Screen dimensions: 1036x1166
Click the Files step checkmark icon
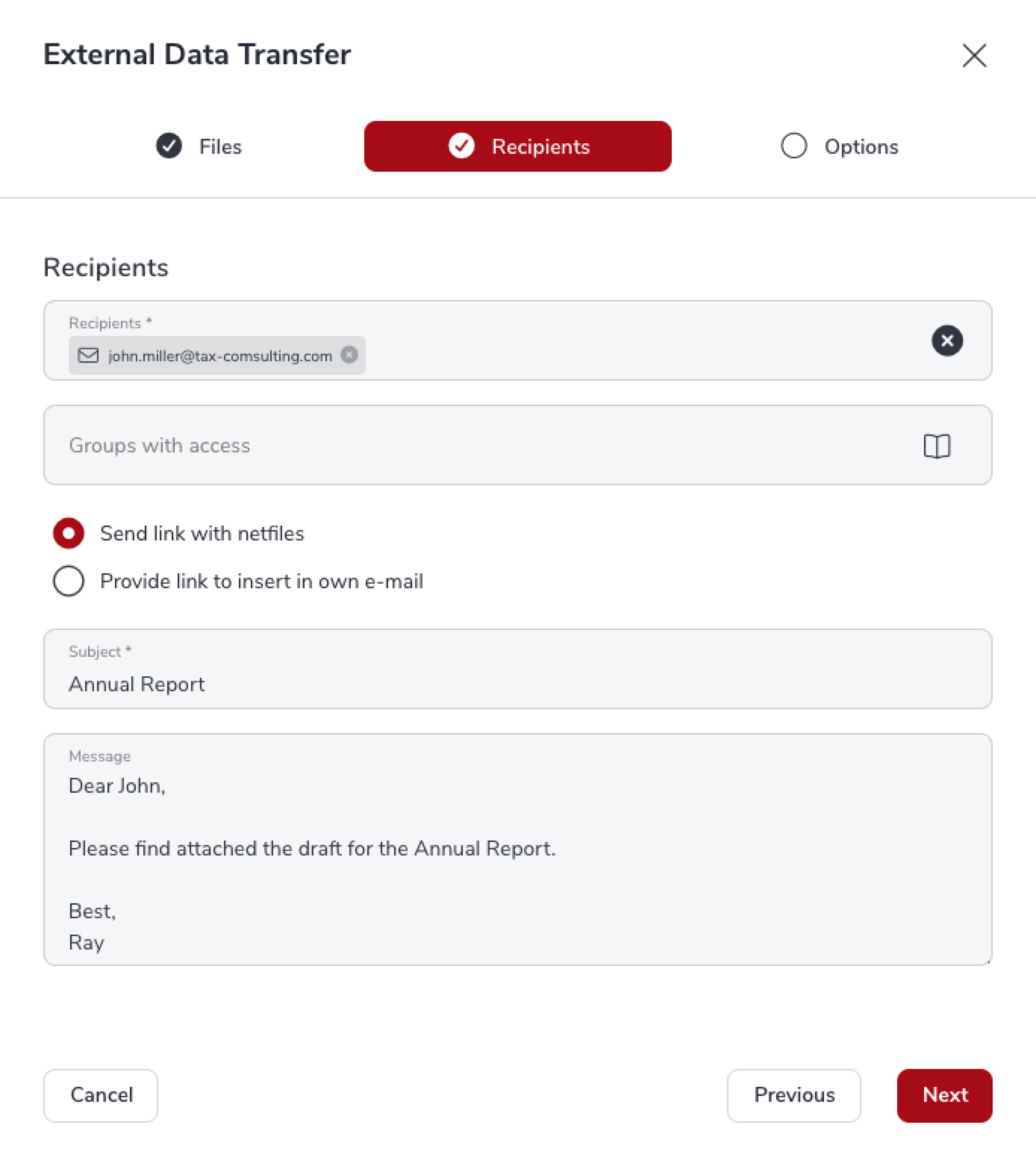[169, 146]
